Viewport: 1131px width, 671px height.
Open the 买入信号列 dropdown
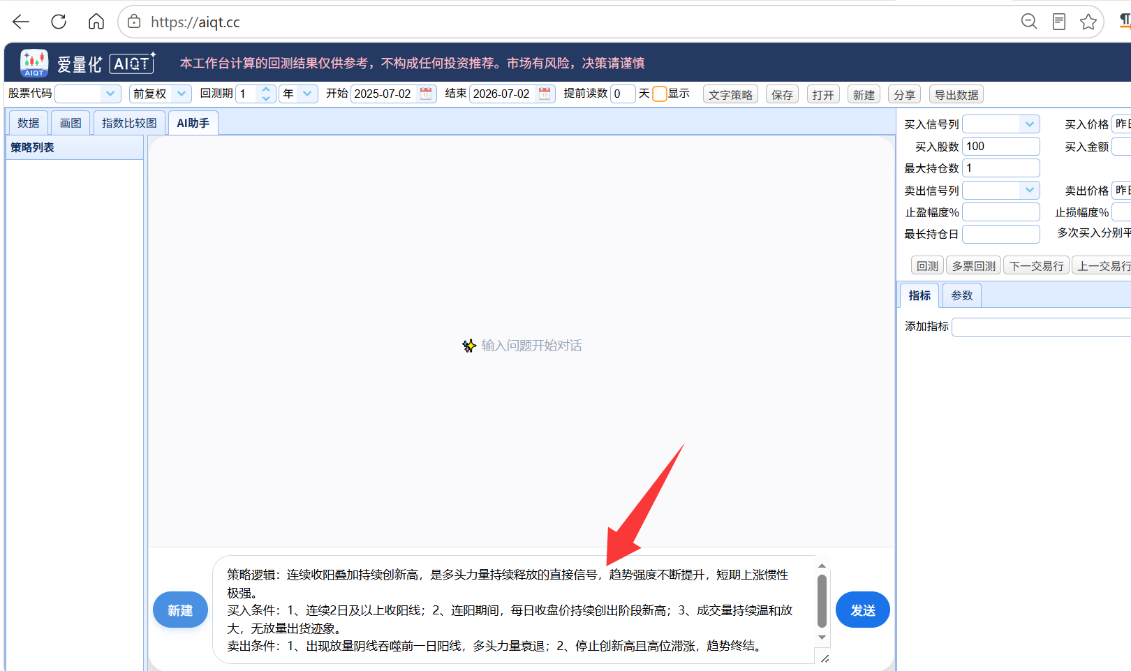coord(1001,124)
